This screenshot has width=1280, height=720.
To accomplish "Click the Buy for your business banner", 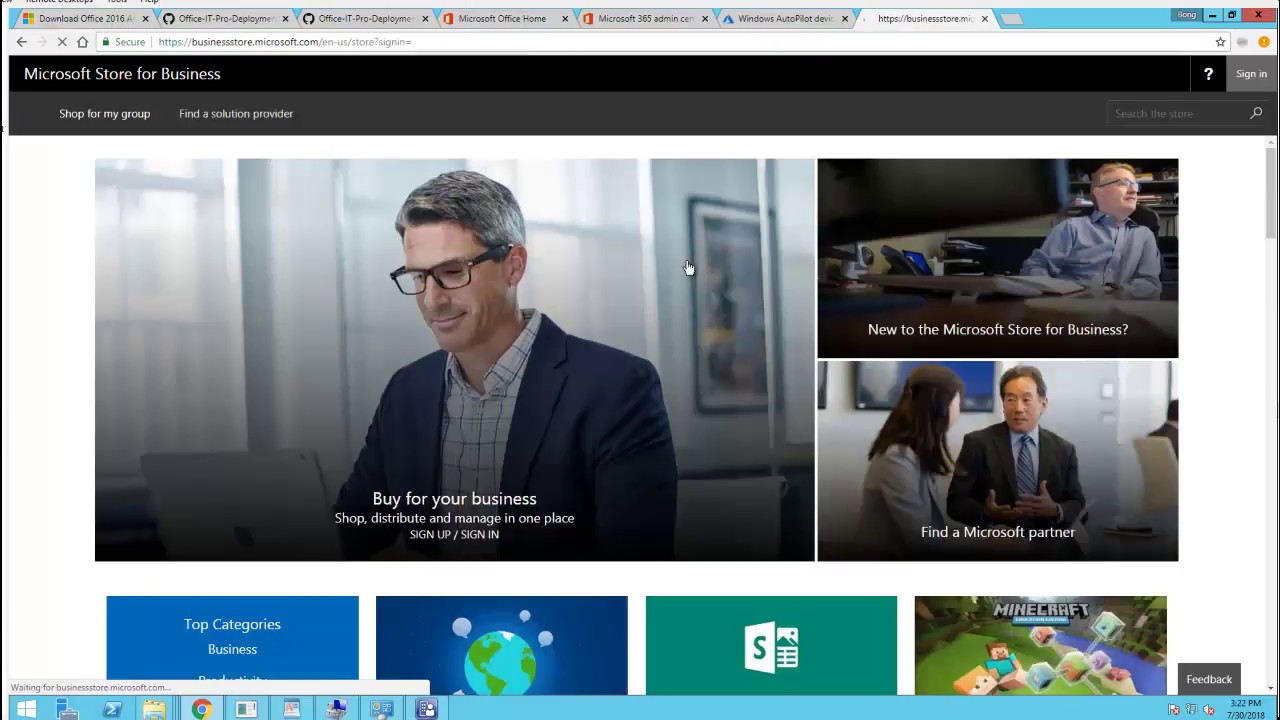I will click(x=454, y=360).
